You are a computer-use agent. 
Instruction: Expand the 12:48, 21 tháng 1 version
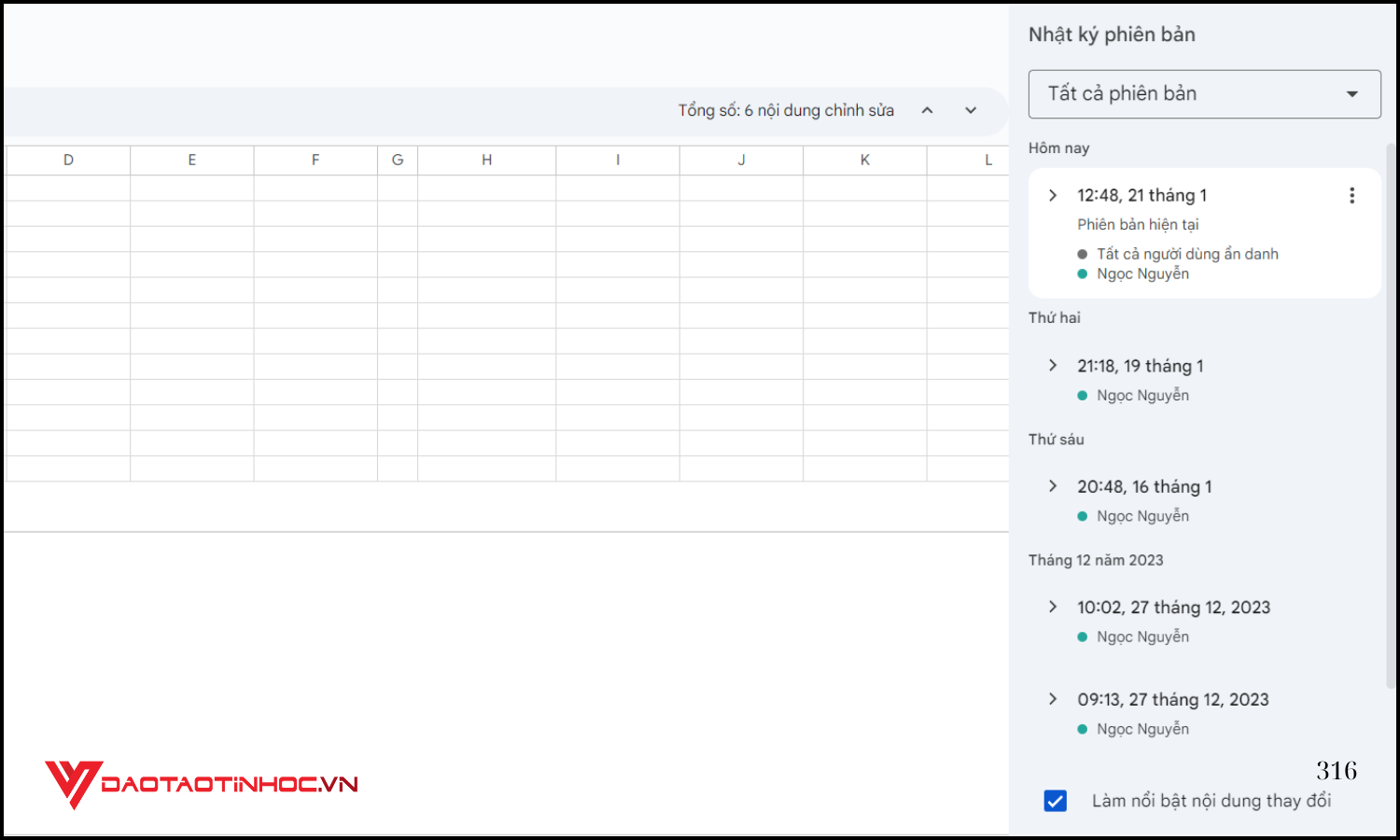pos(1053,195)
